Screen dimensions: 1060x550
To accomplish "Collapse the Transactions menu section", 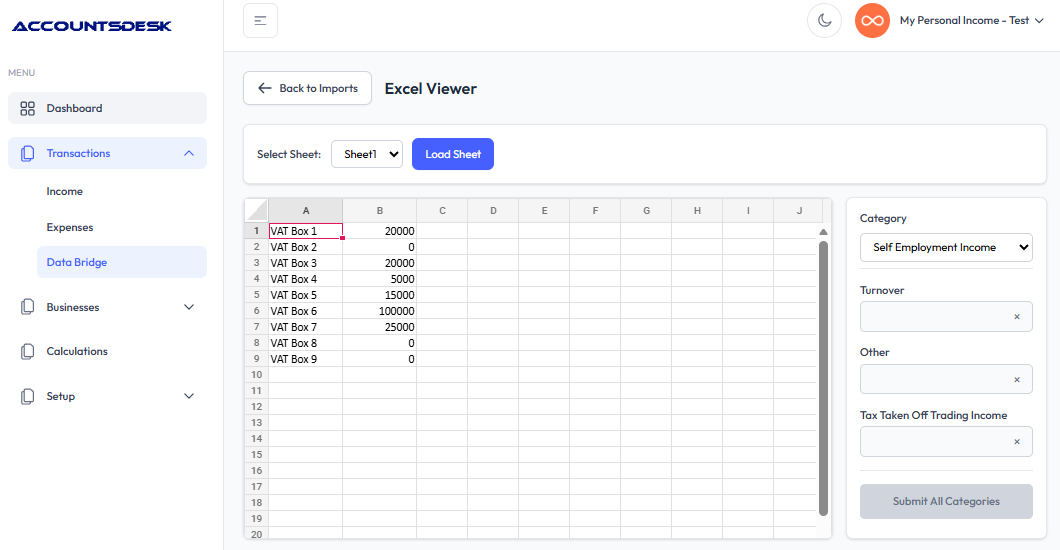I will tap(107, 153).
